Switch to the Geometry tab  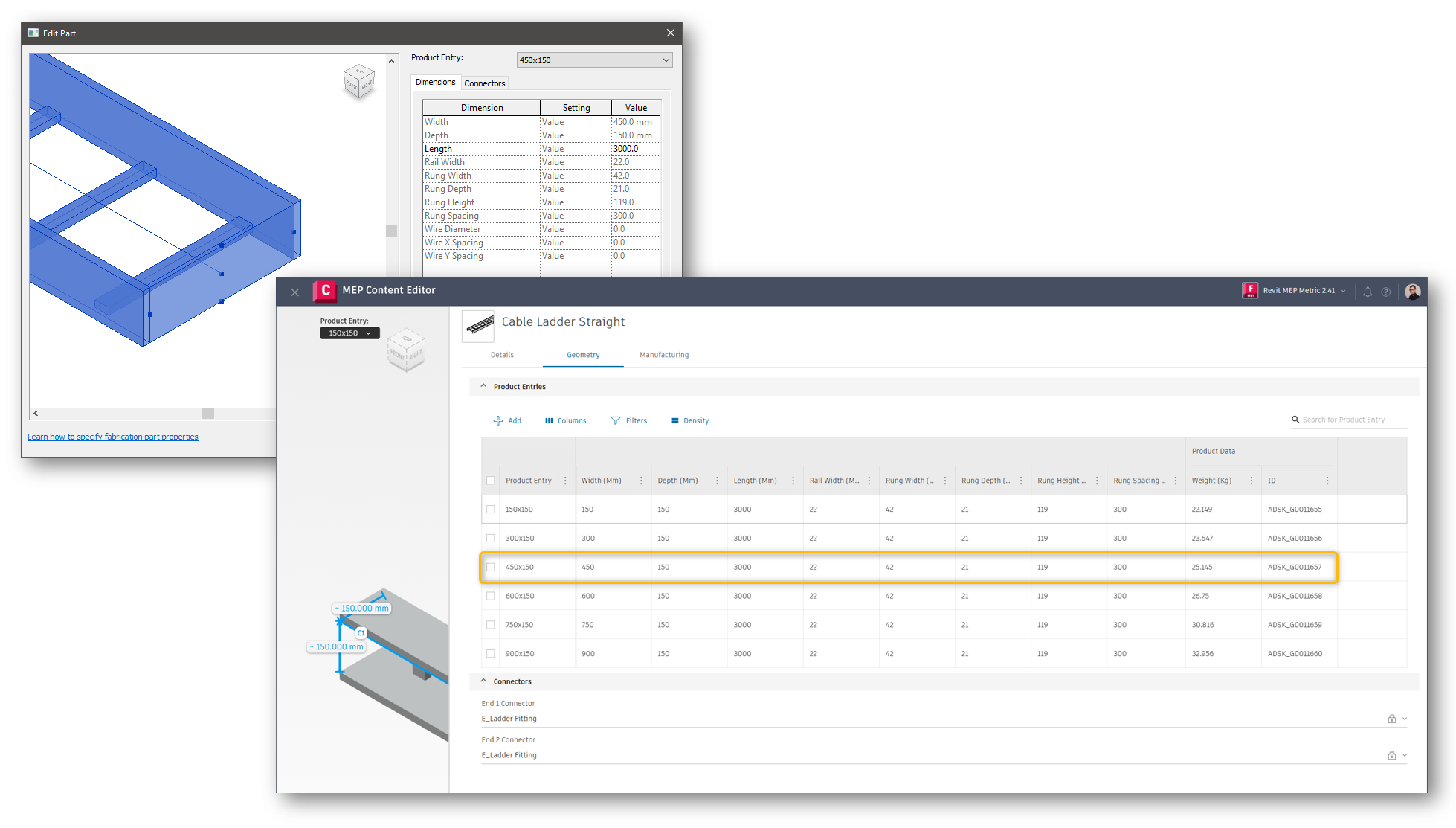(x=583, y=355)
